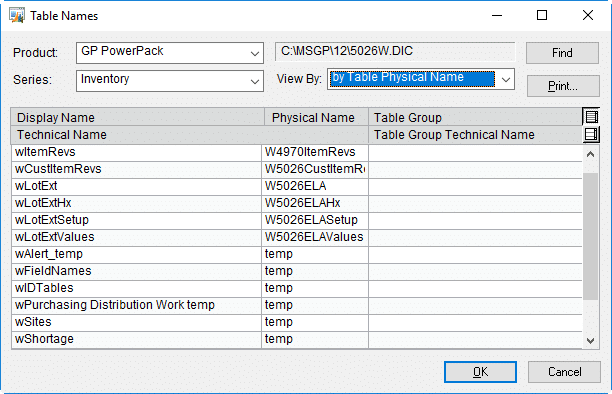Select the wFieldNames row
The image size is (612, 394).
pos(297,271)
